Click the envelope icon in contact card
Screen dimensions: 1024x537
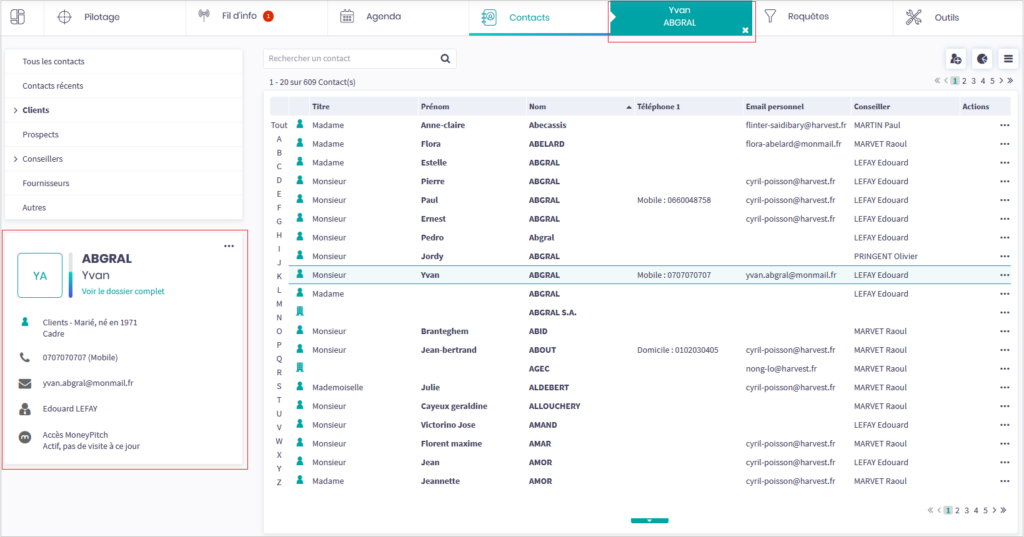pos(25,383)
